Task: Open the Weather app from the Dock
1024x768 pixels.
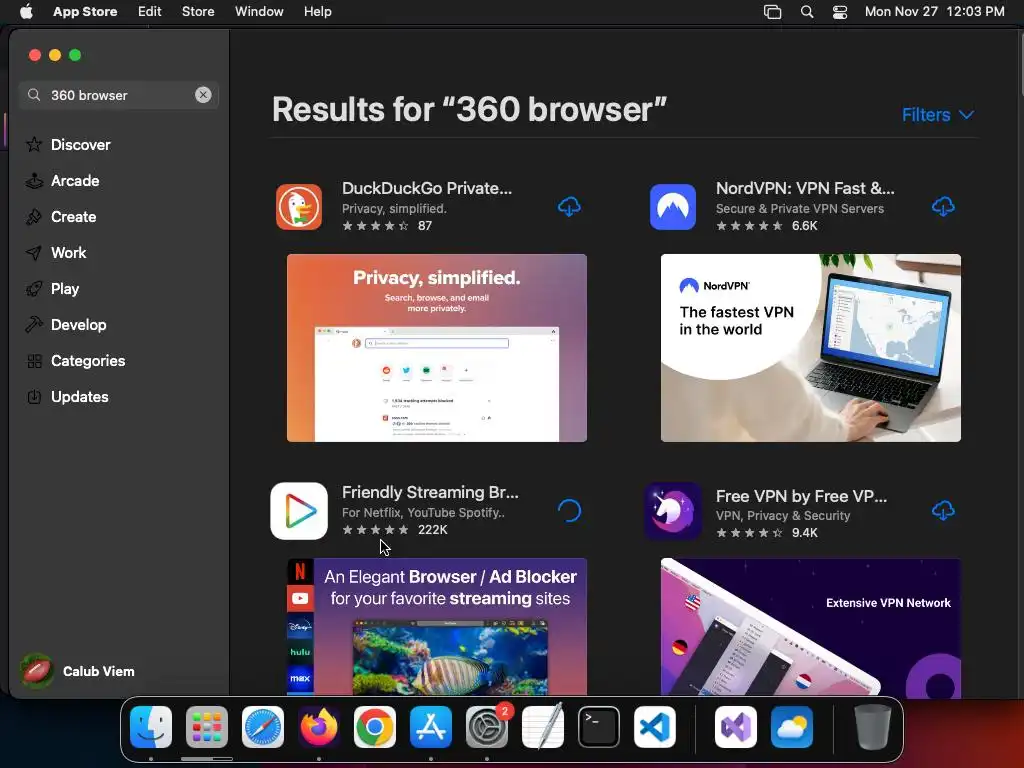Action: point(792,726)
